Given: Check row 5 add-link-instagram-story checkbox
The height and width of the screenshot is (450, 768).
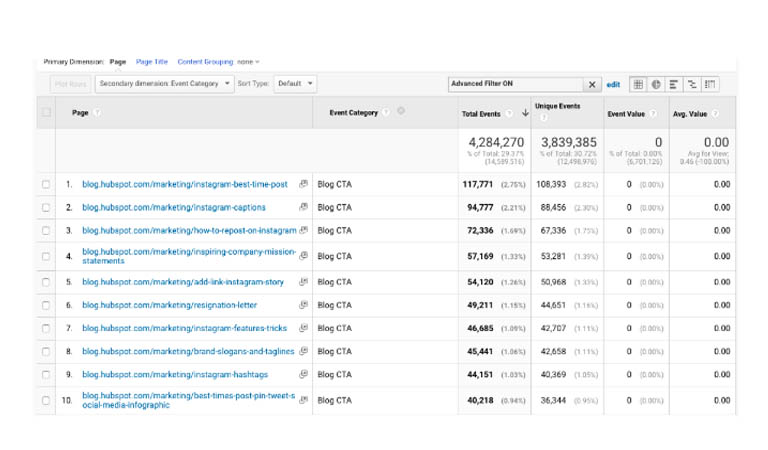Looking at the screenshot, I should (x=46, y=282).
